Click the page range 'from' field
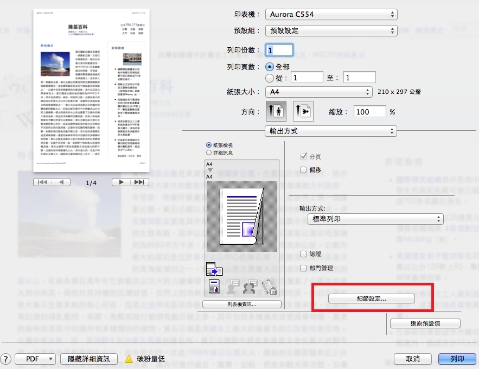 pos(306,78)
